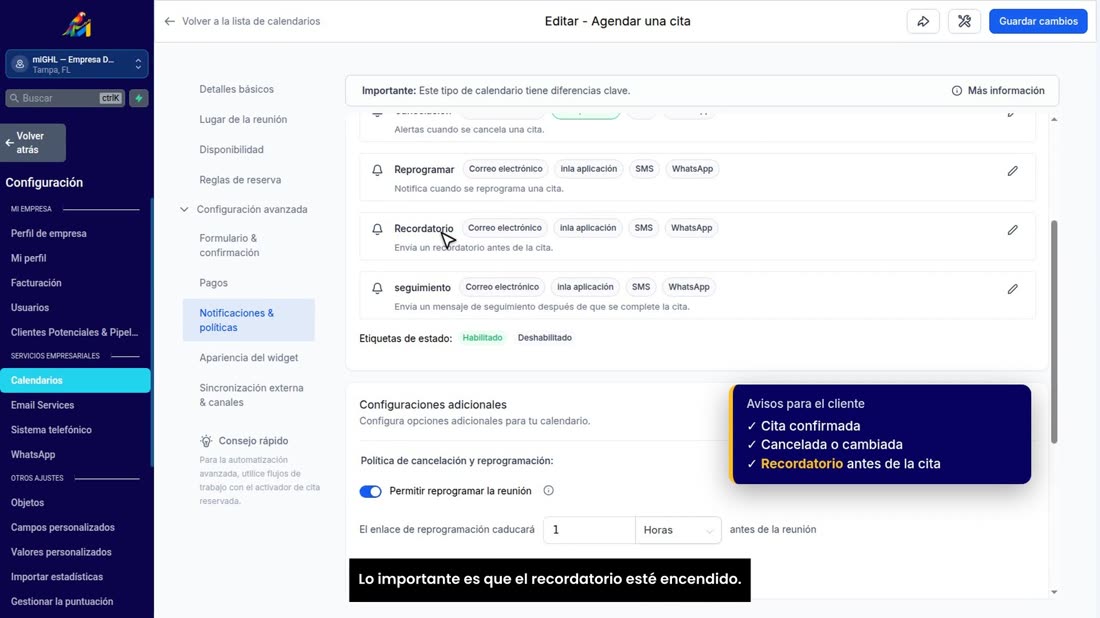Click the lightbulb icon by Consejo rápido
Viewport: 1100px width, 618px height.
(x=206, y=441)
